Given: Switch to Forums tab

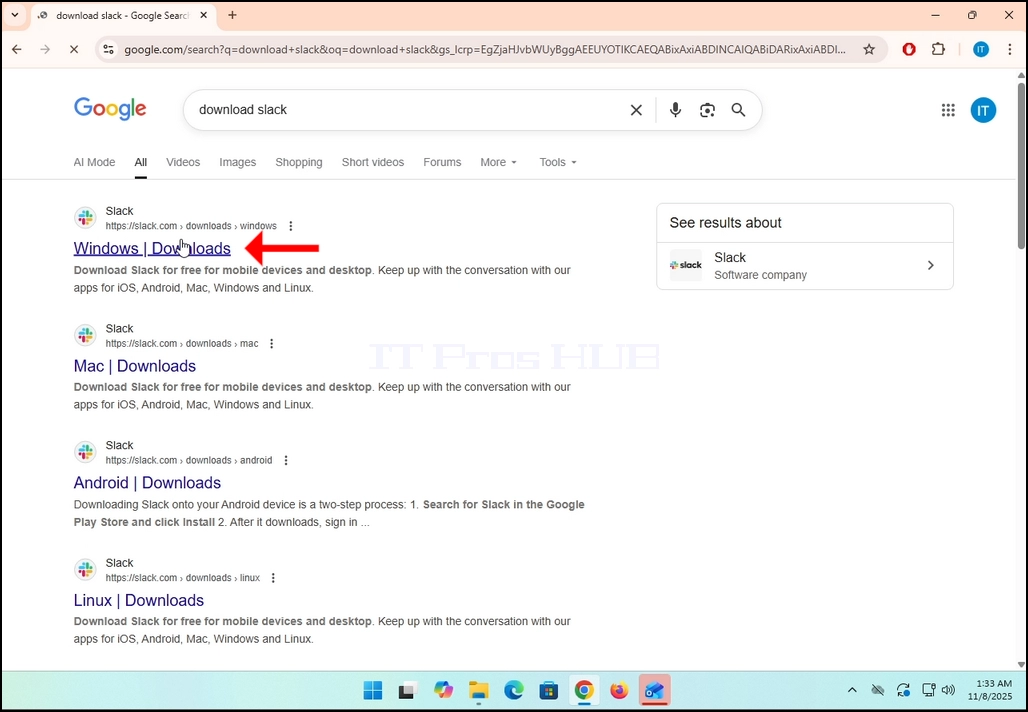Looking at the screenshot, I should 442,162.
